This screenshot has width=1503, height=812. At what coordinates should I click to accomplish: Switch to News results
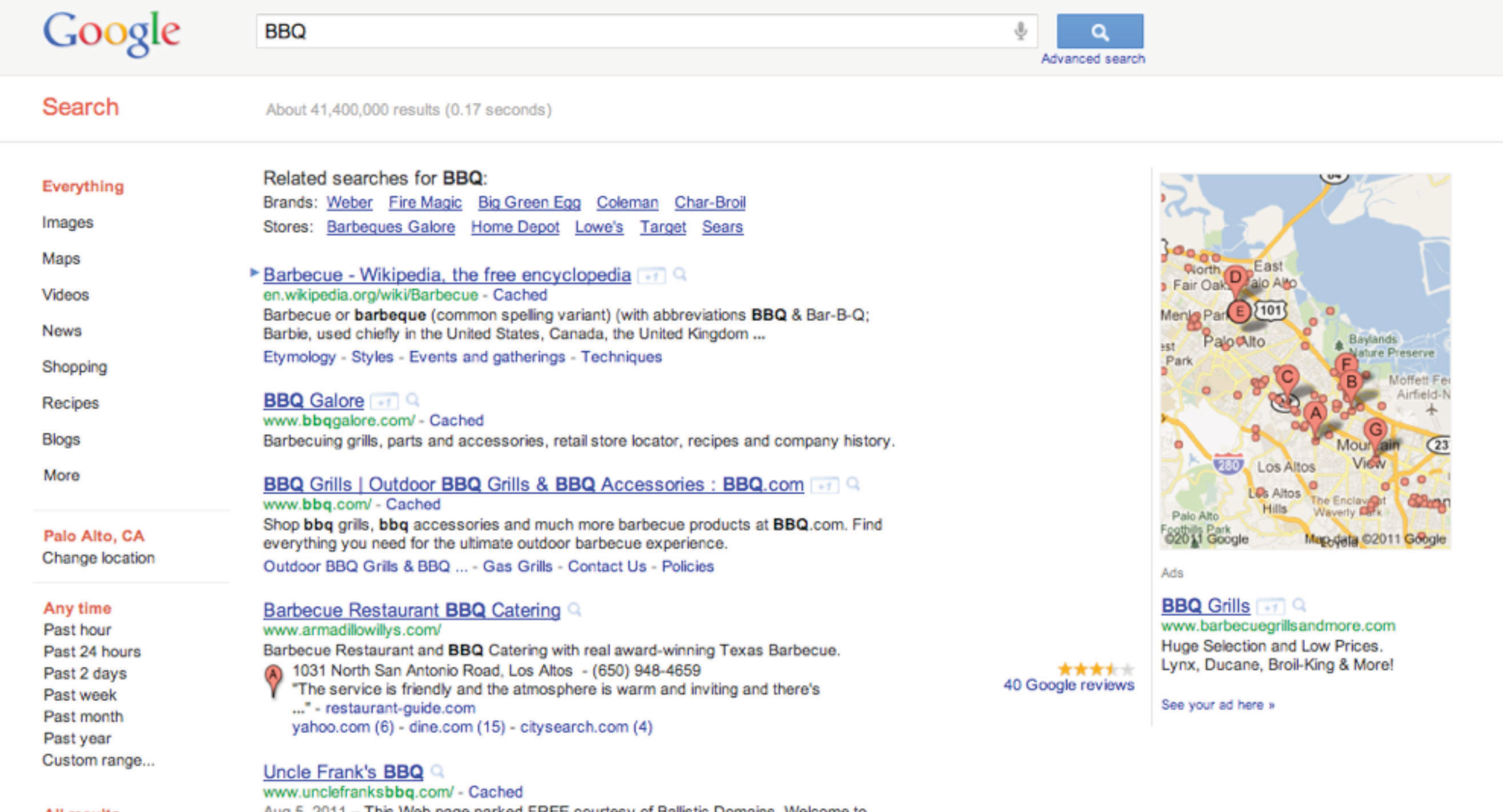pos(62,331)
